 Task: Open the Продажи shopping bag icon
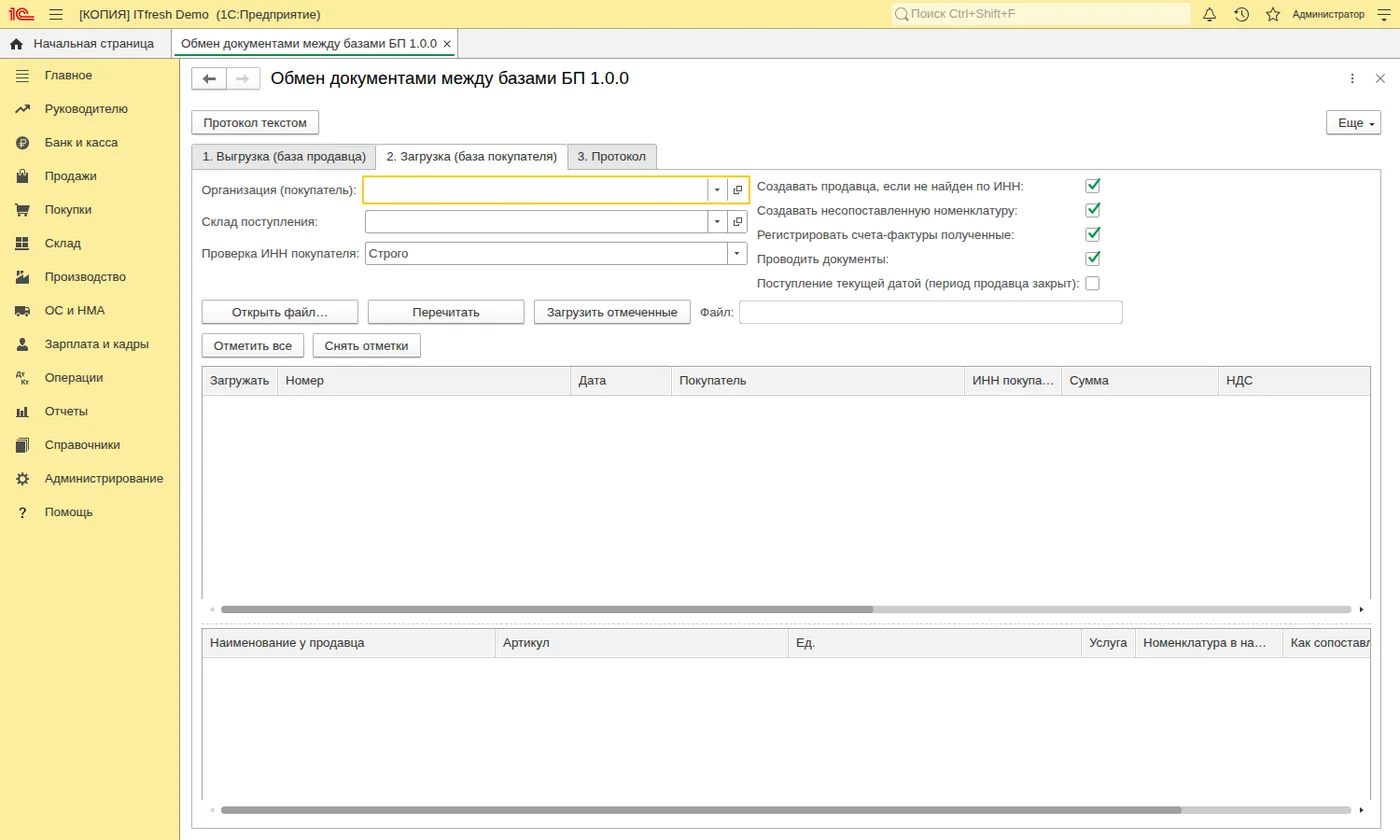[x=22, y=176]
